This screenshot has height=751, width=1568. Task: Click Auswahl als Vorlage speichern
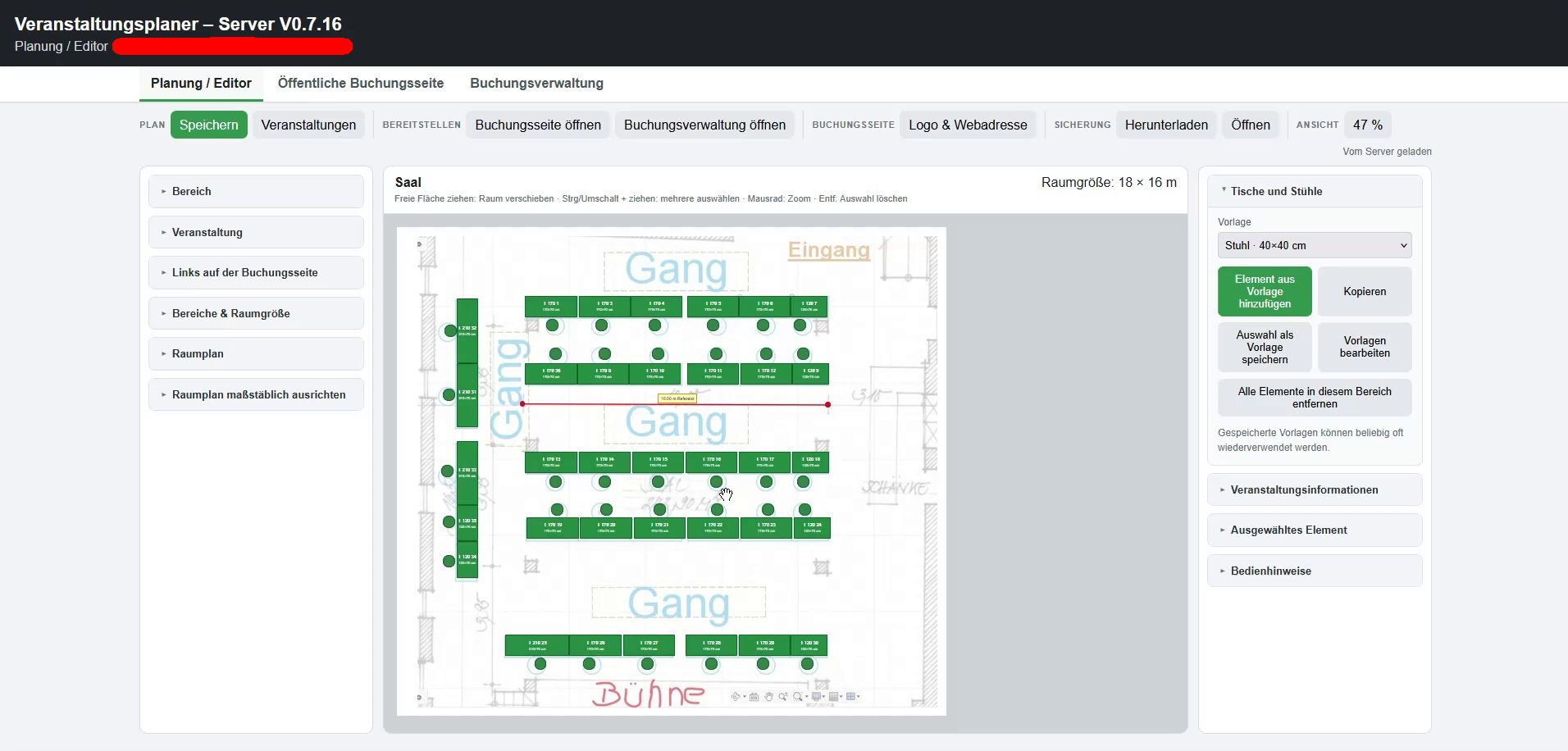pyautogui.click(x=1265, y=347)
